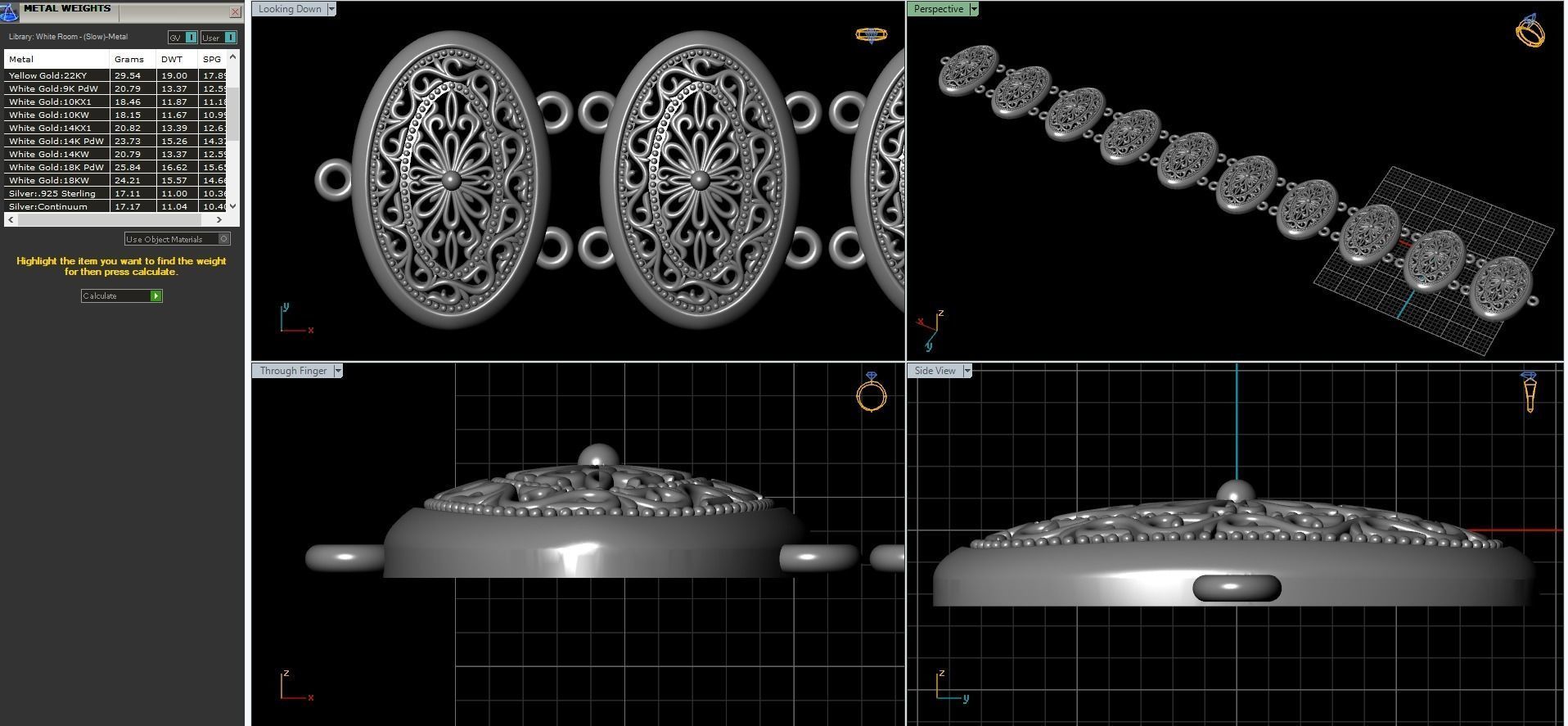Click the vertical scrollbar thumb in metal table
The image size is (1568, 726).
232,115
